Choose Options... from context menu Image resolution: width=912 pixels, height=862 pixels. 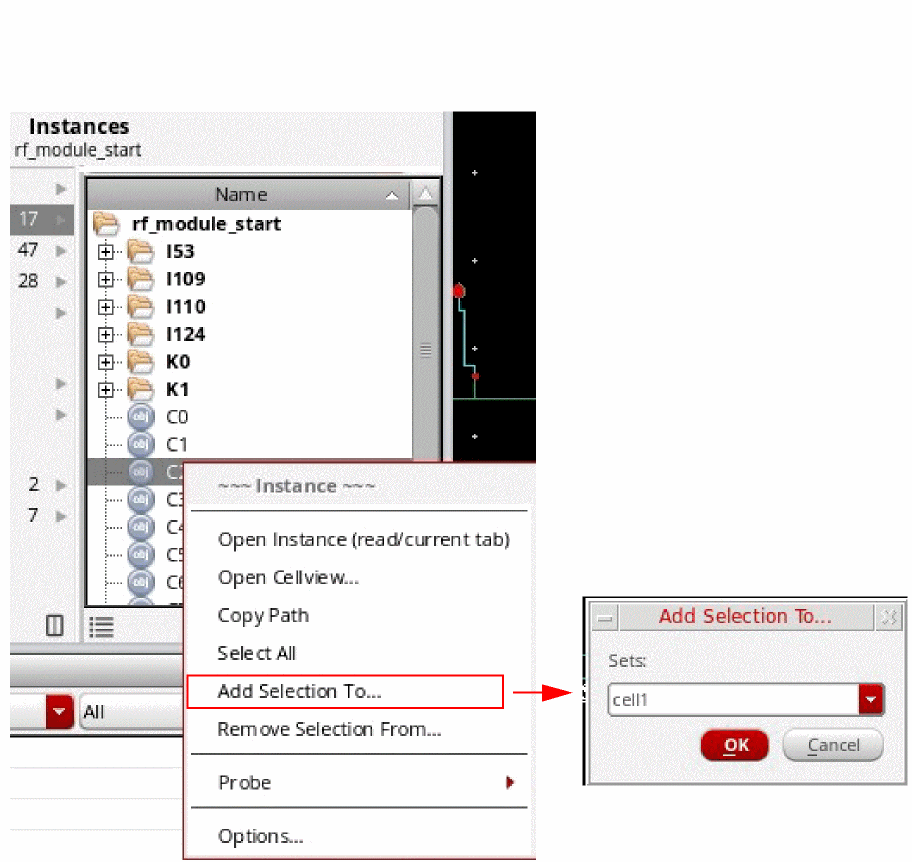point(261,836)
